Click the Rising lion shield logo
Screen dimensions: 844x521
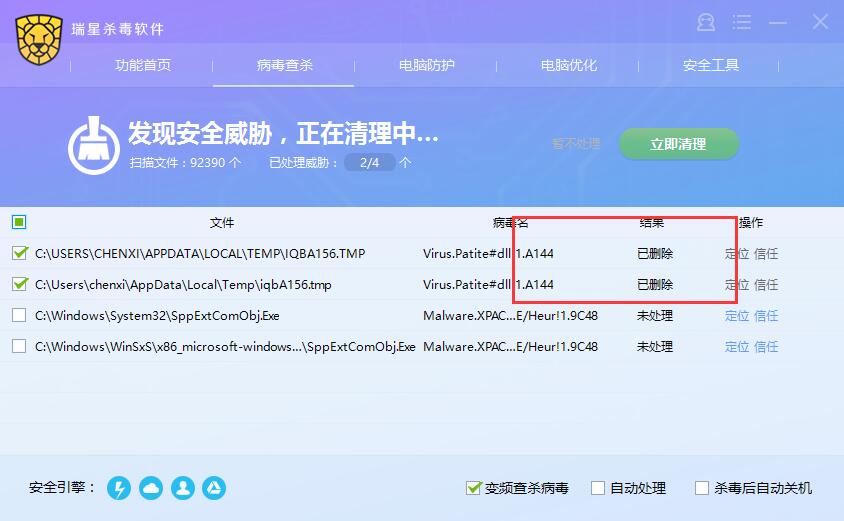point(39,40)
